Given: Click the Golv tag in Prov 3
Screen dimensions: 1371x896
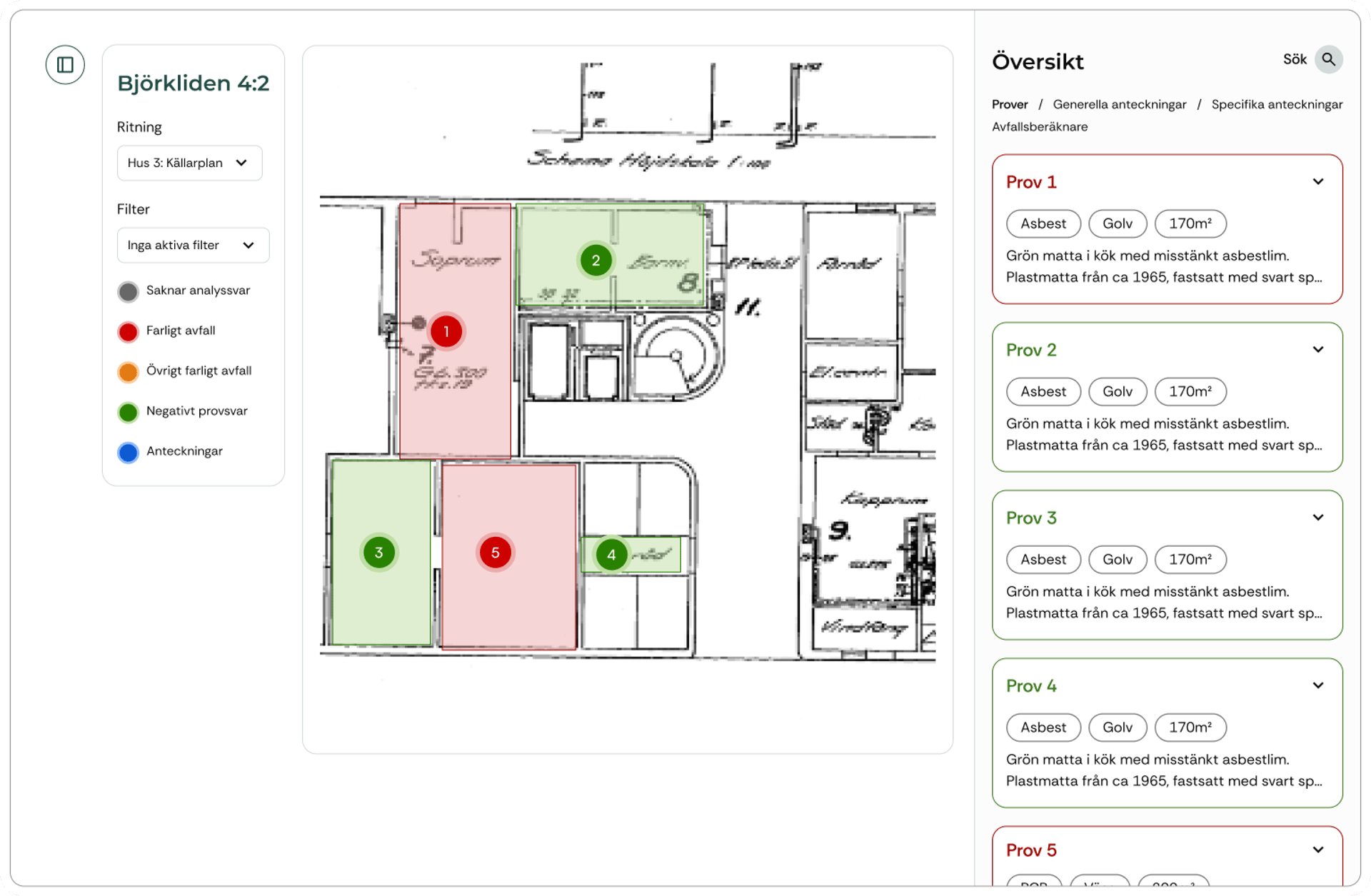Looking at the screenshot, I should click(1118, 559).
